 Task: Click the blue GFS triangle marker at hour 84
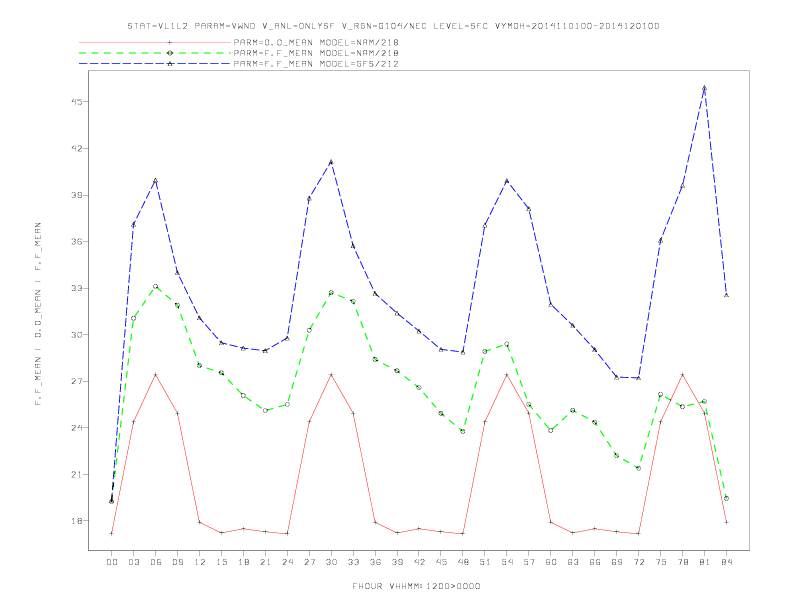pyautogui.click(x=726, y=295)
